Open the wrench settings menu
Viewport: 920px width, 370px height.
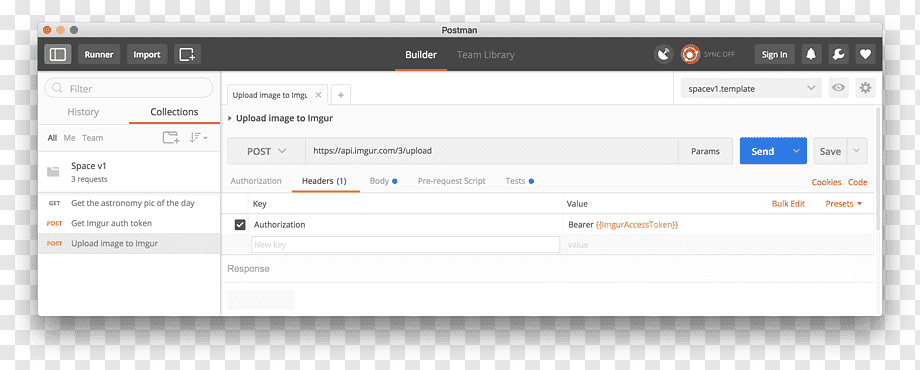click(838, 55)
